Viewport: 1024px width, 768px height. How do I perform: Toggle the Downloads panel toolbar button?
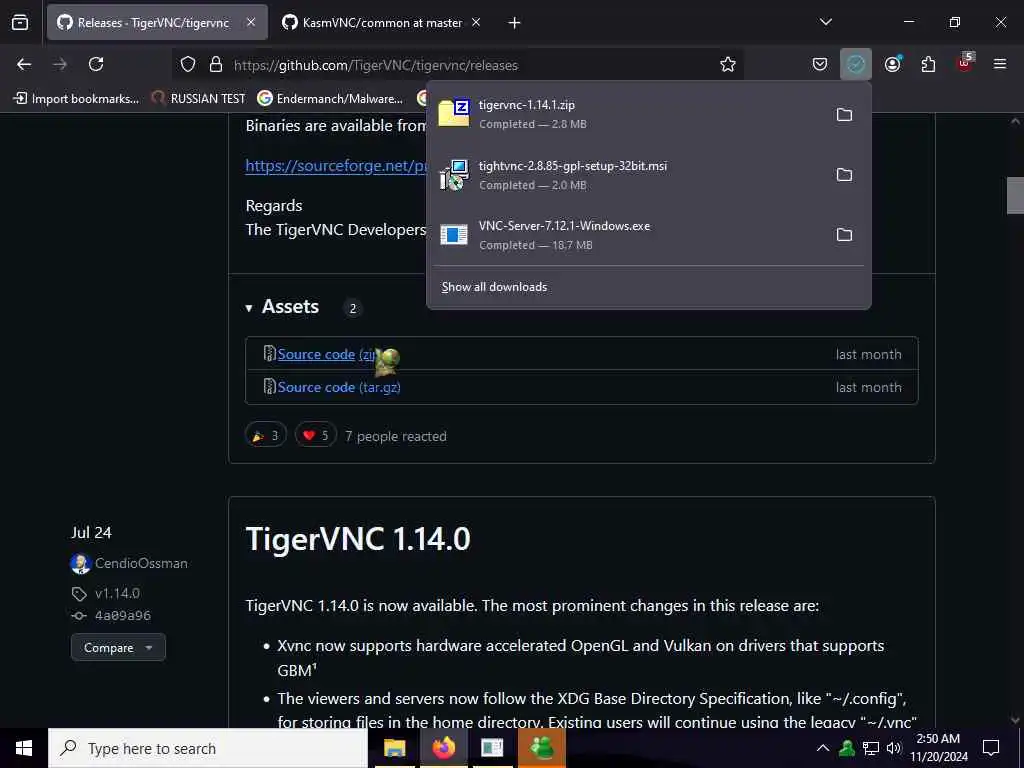pyautogui.click(x=856, y=64)
